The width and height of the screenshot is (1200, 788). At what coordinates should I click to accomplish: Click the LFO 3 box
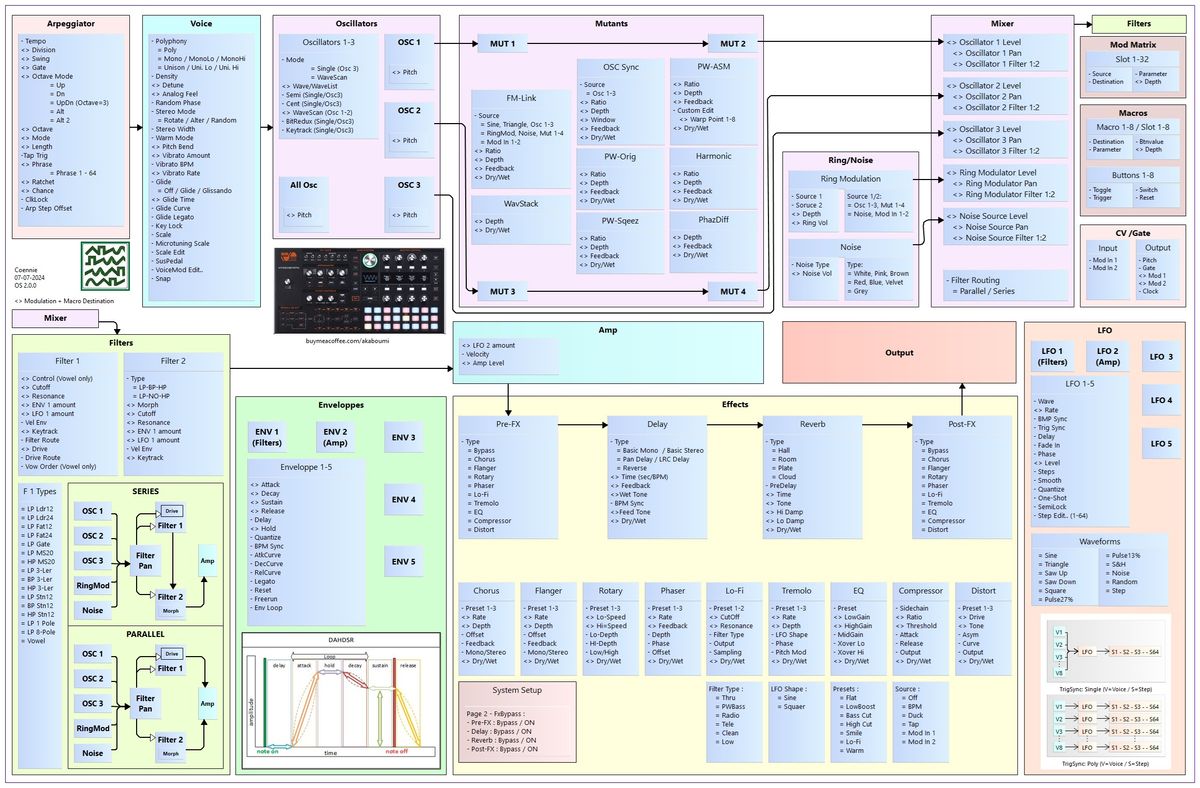1161,357
